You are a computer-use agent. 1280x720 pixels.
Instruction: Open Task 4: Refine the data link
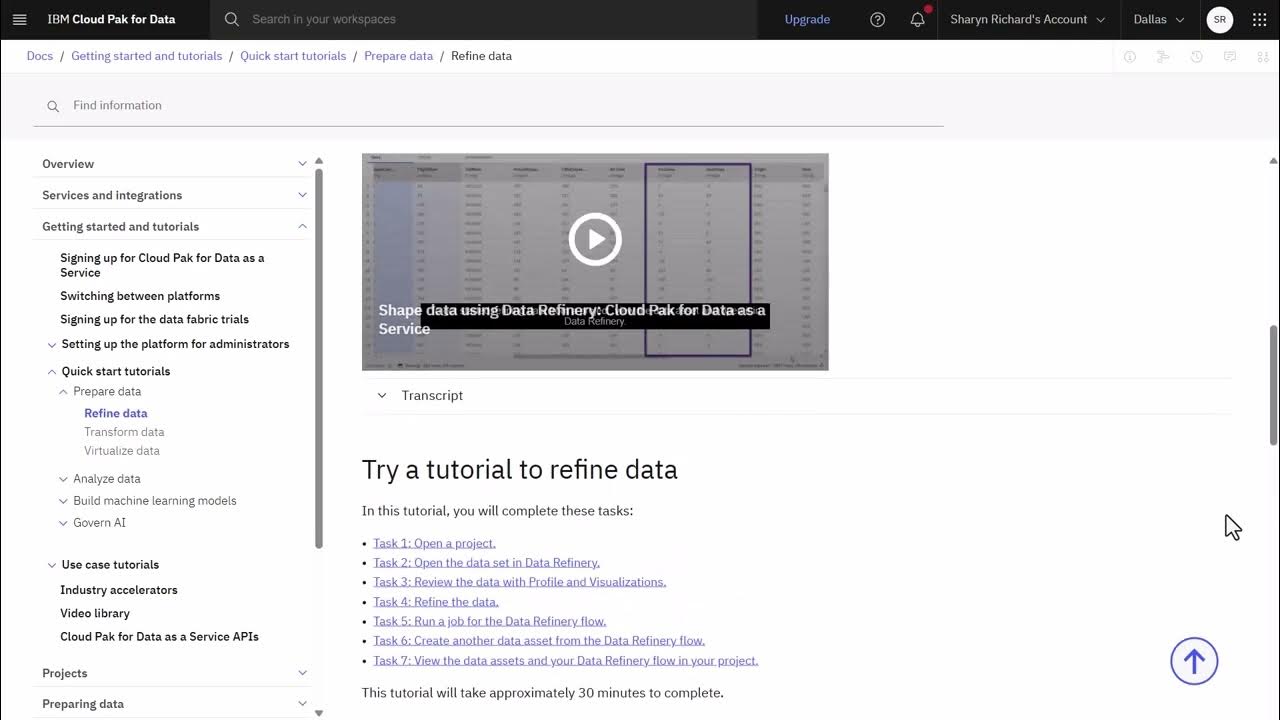(436, 602)
